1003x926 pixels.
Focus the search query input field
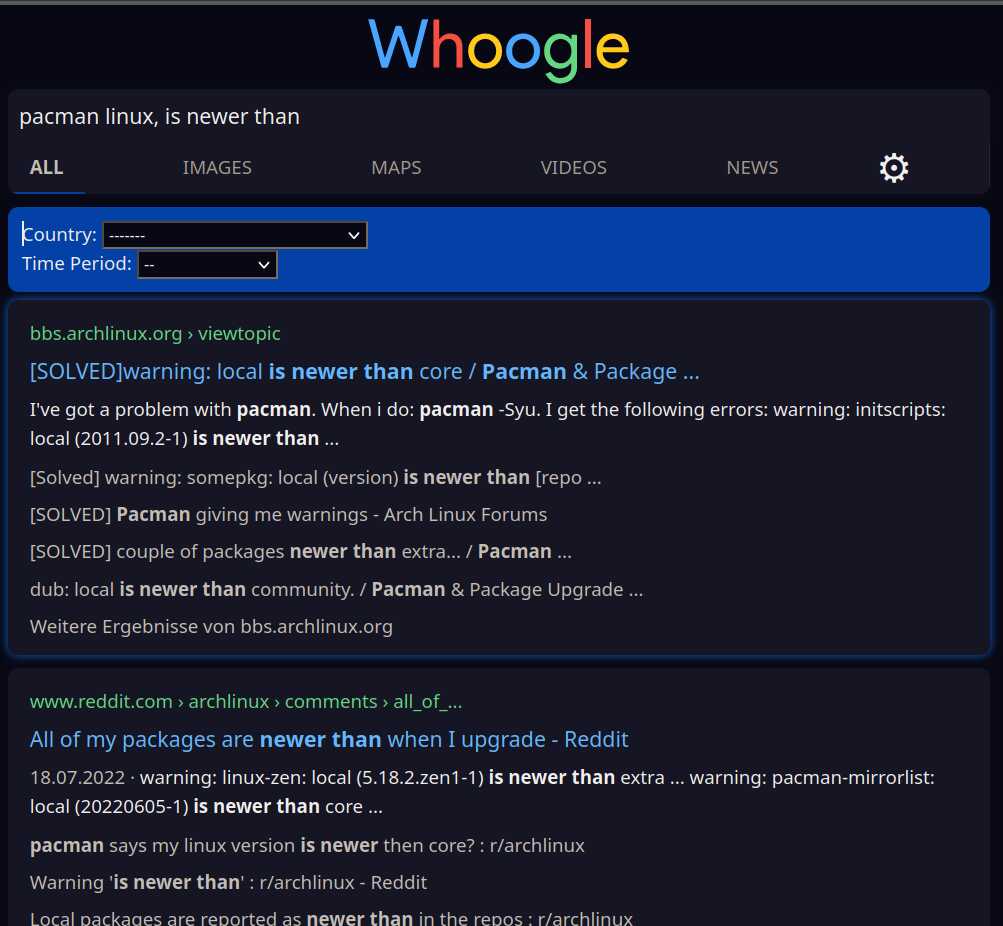(499, 116)
